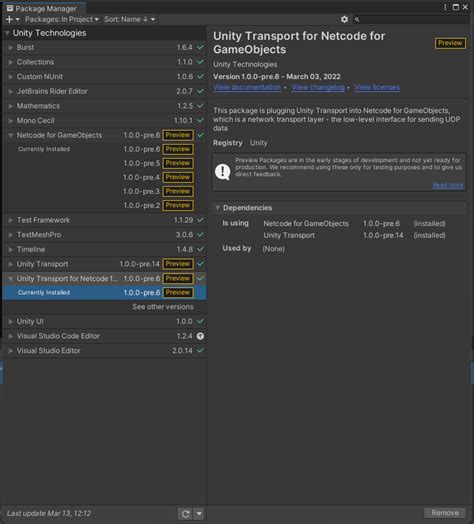Open View documentation link
474x524 pixels.
click(x=247, y=88)
